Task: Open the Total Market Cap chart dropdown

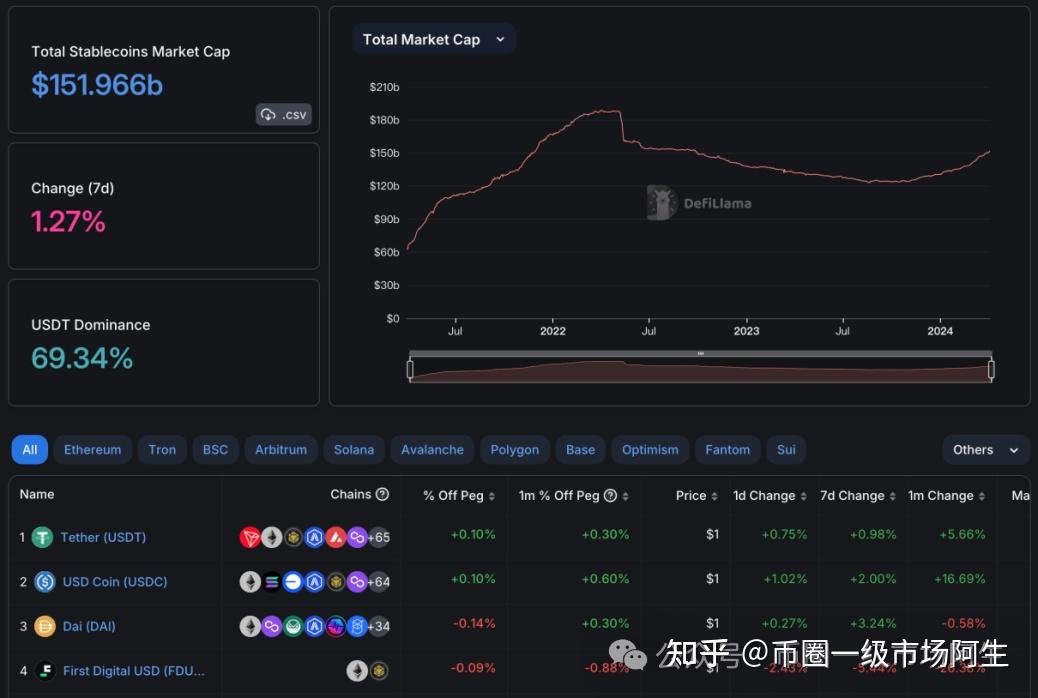Action: click(x=434, y=40)
